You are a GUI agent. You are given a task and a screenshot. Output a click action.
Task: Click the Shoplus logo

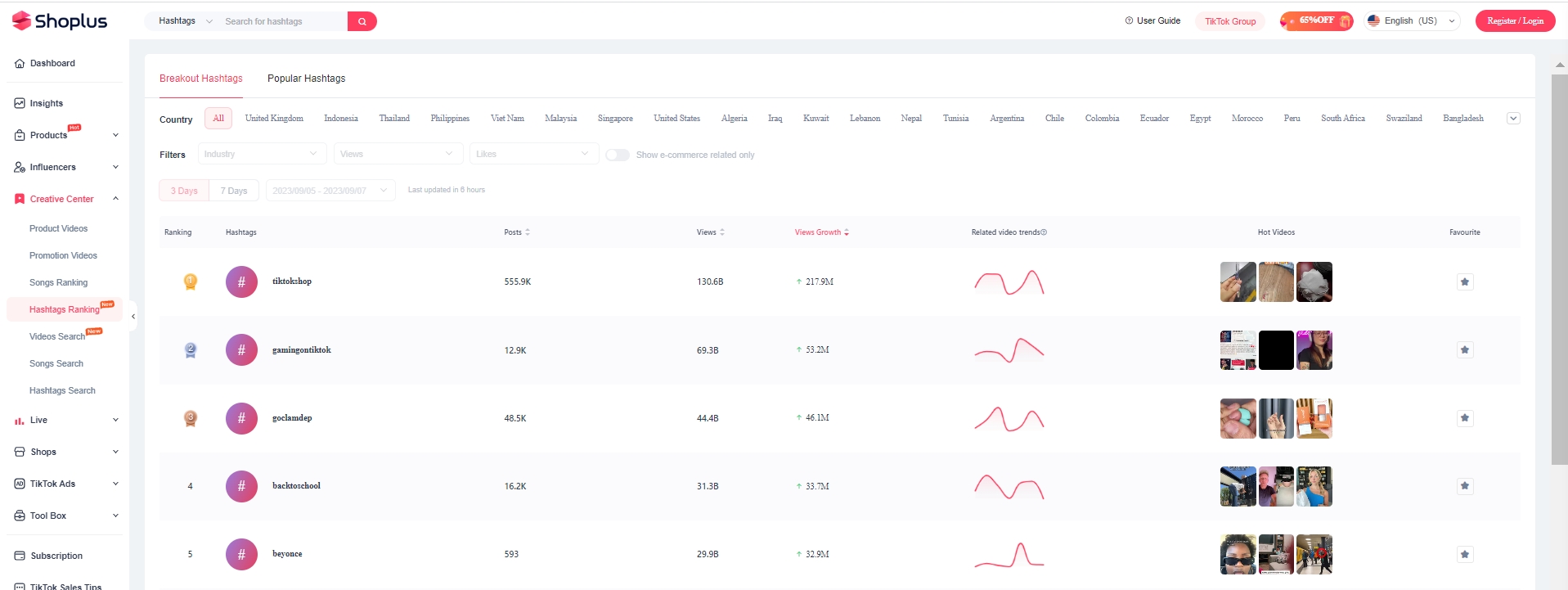60,20
